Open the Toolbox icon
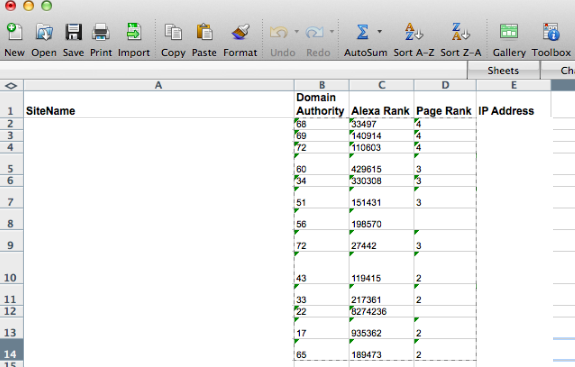This screenshot has height=367, width=575. pos(551,32)
